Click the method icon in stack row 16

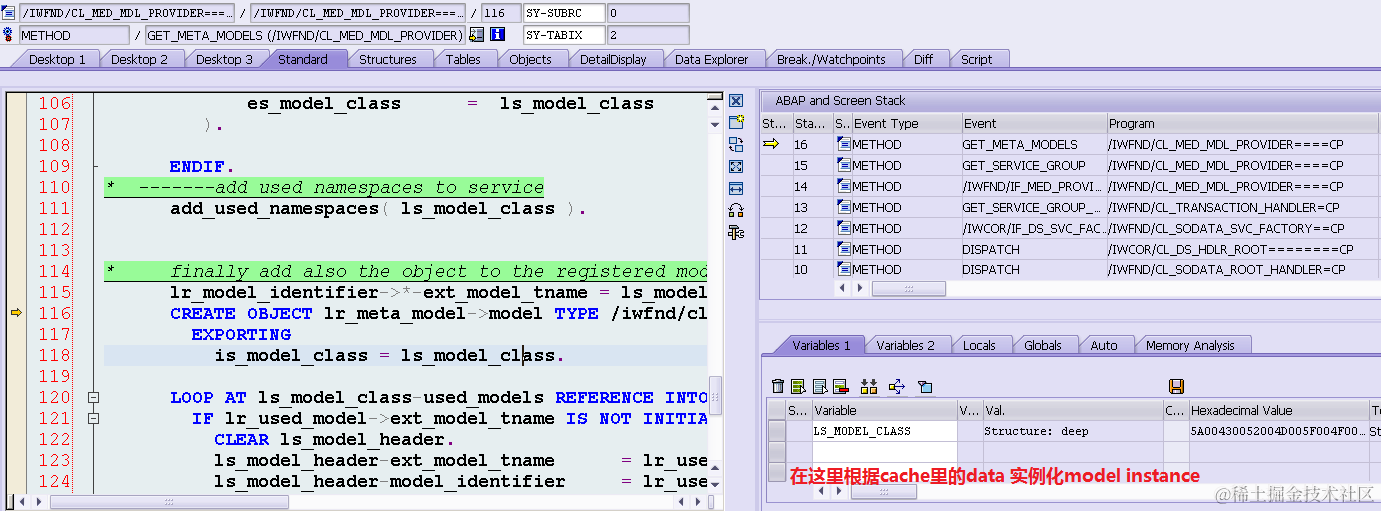point(843,144)
